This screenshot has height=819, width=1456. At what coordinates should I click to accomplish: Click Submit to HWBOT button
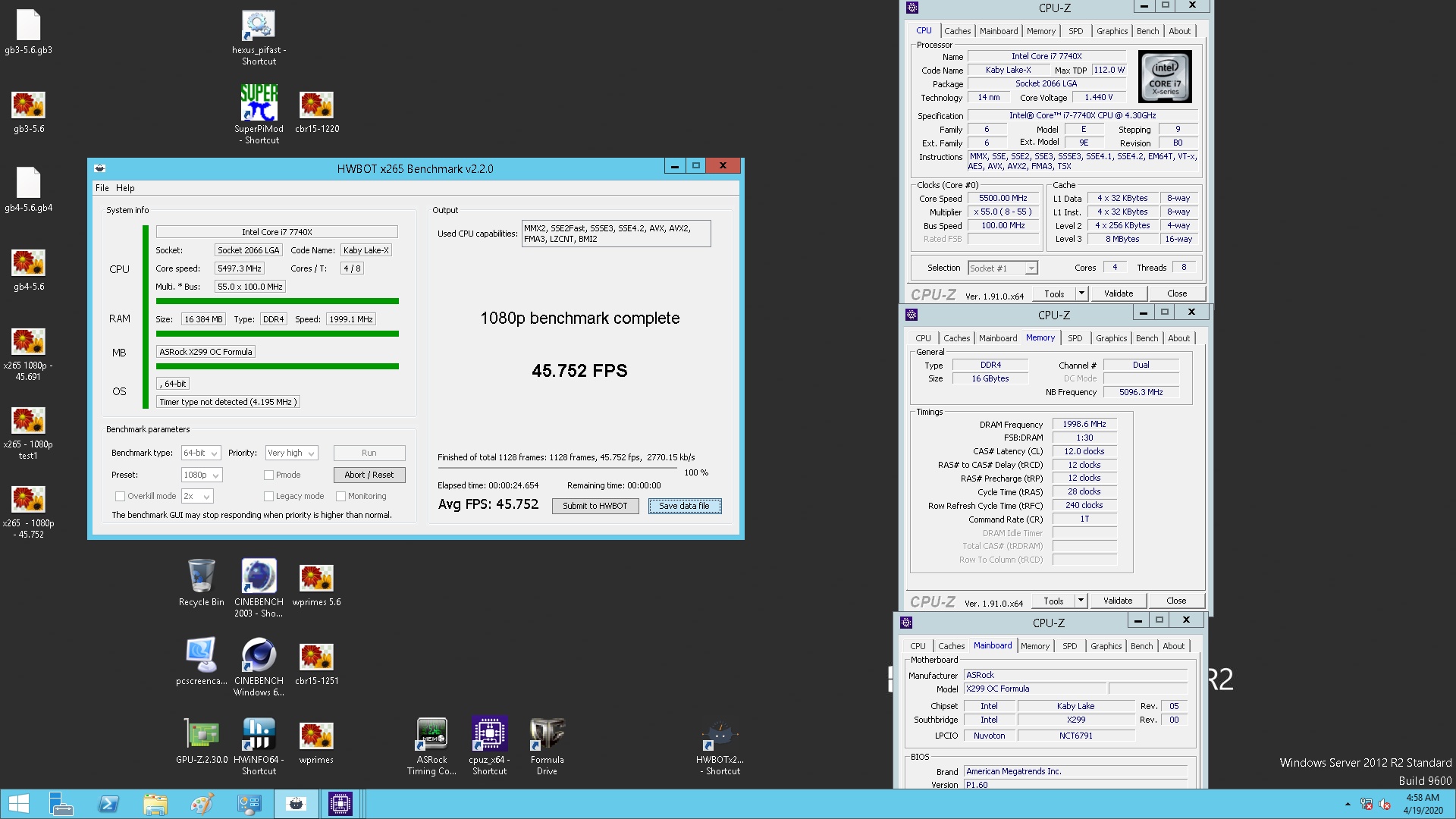595,506
